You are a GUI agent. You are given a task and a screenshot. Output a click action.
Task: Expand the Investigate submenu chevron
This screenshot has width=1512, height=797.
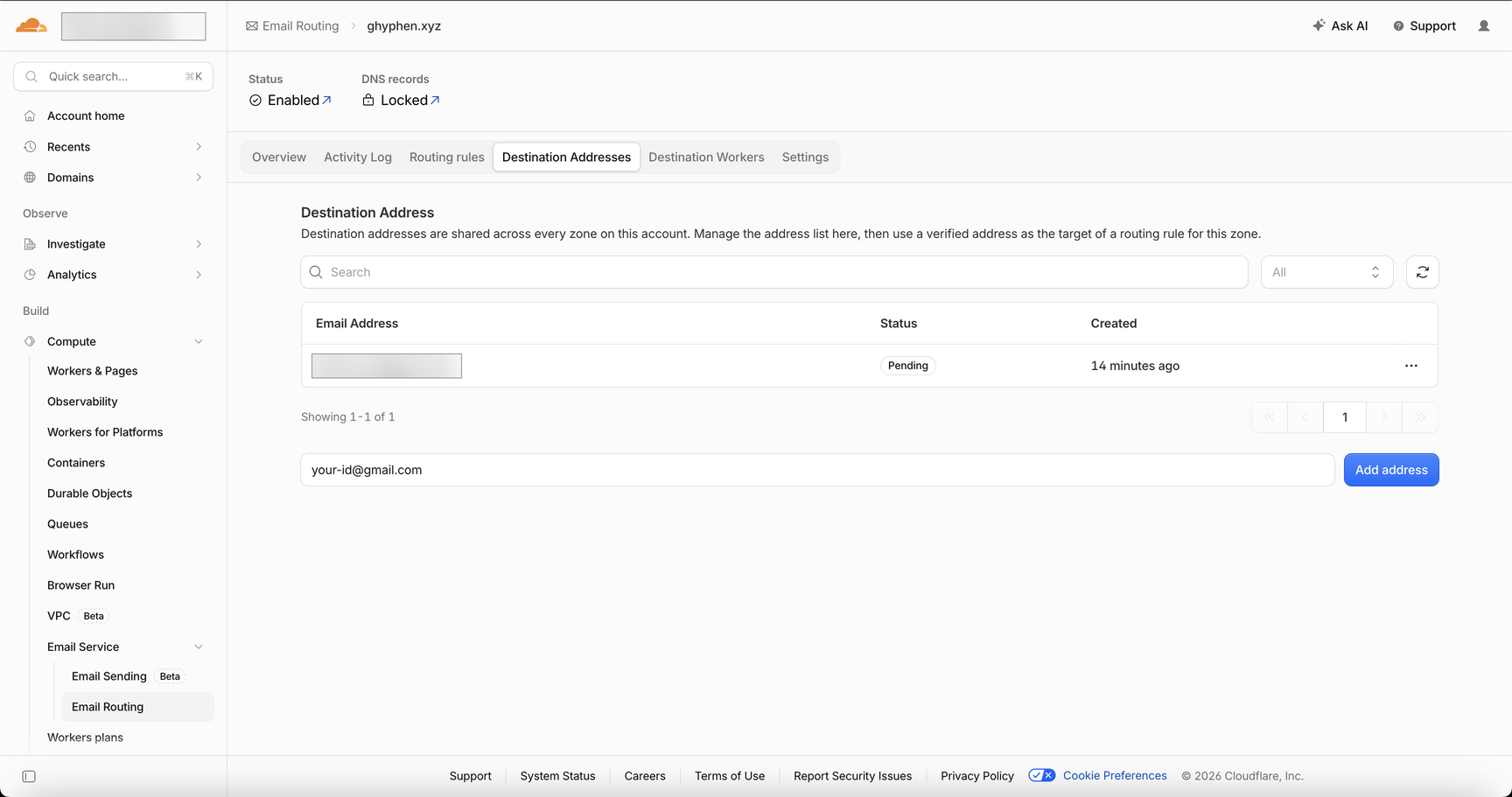pos(199,244)
